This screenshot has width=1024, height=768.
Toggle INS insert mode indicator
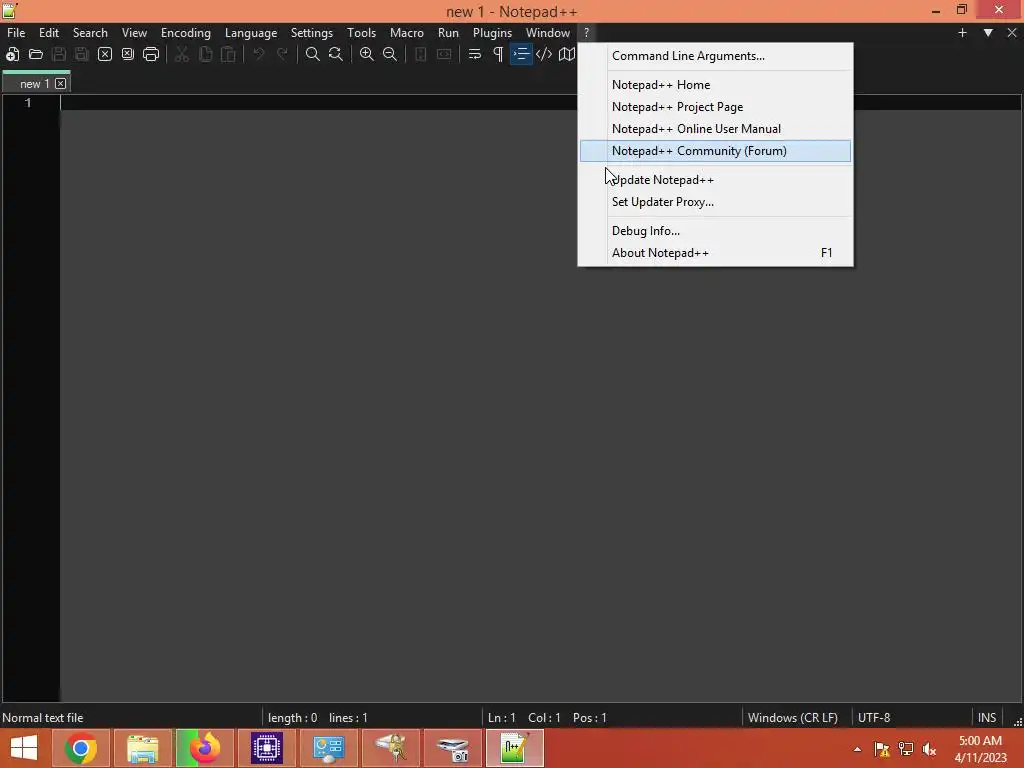(x=987, y=718)
